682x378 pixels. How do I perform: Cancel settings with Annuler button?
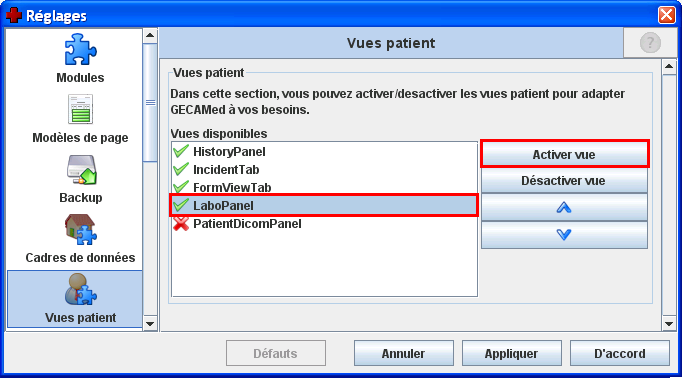click(x=404, y=353)
